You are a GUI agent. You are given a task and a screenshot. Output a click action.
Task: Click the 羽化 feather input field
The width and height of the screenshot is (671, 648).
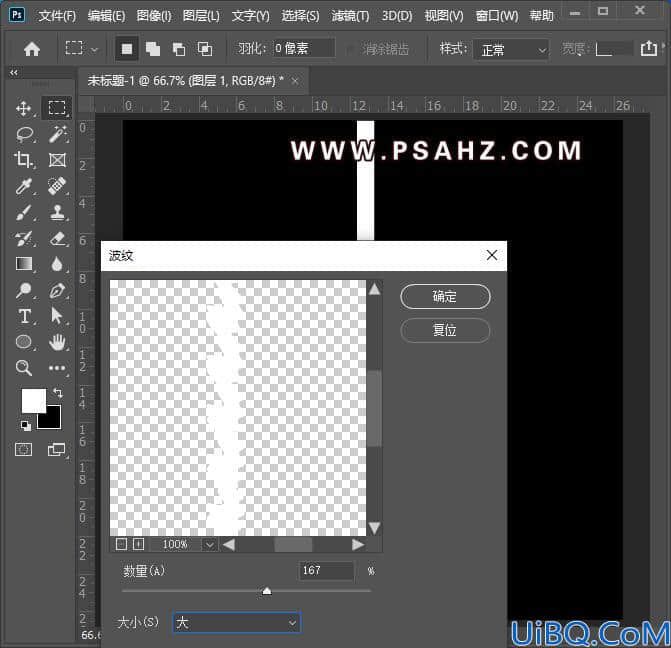point(304,48)
